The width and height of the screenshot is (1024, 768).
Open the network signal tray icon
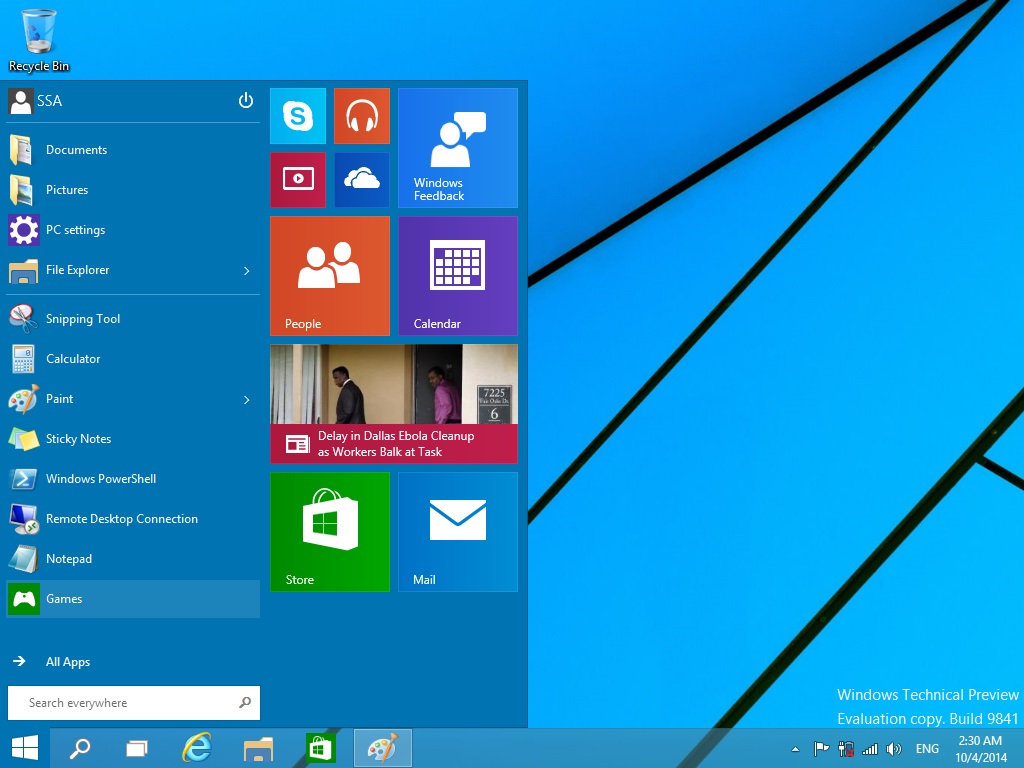(870, 749)
